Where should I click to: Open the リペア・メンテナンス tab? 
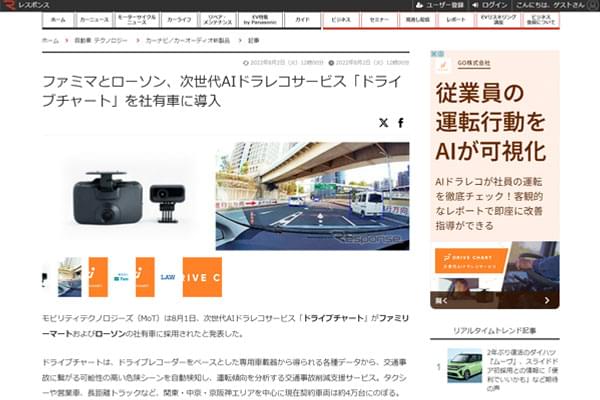218,20
